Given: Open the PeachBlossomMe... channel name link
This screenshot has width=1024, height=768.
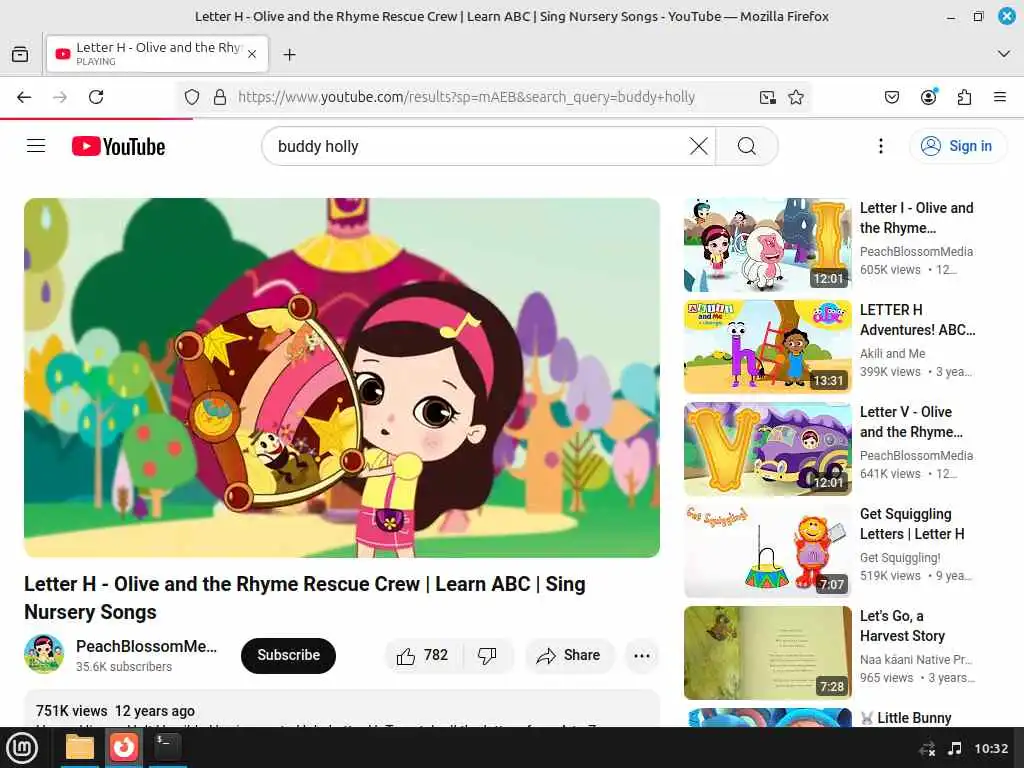Looking at the screenshot, I should (146, 646).
